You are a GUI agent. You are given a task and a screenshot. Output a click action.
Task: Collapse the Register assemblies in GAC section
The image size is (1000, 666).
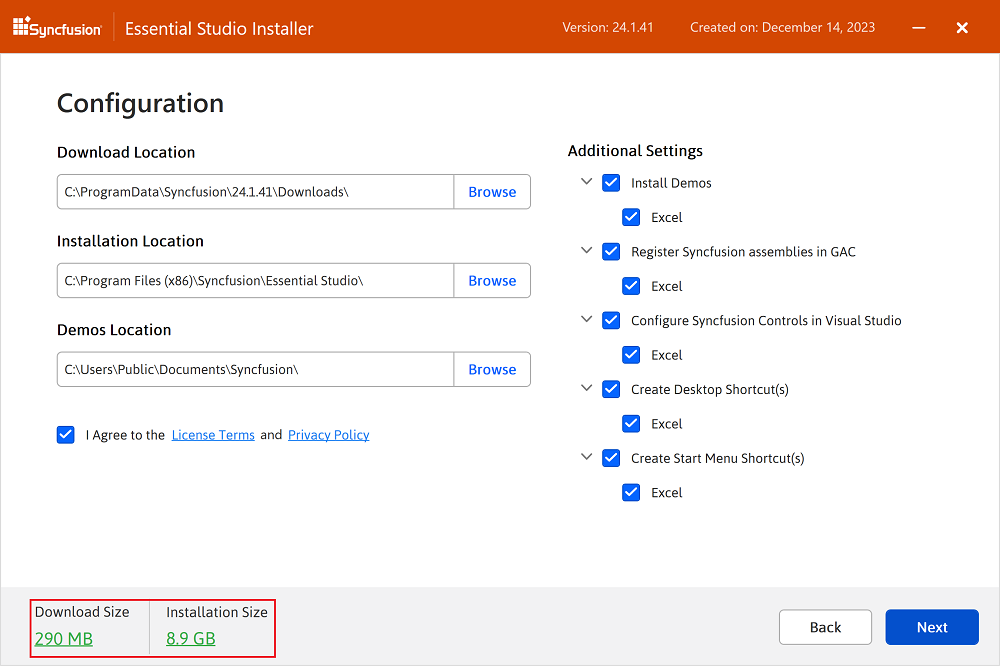point(586,251)
